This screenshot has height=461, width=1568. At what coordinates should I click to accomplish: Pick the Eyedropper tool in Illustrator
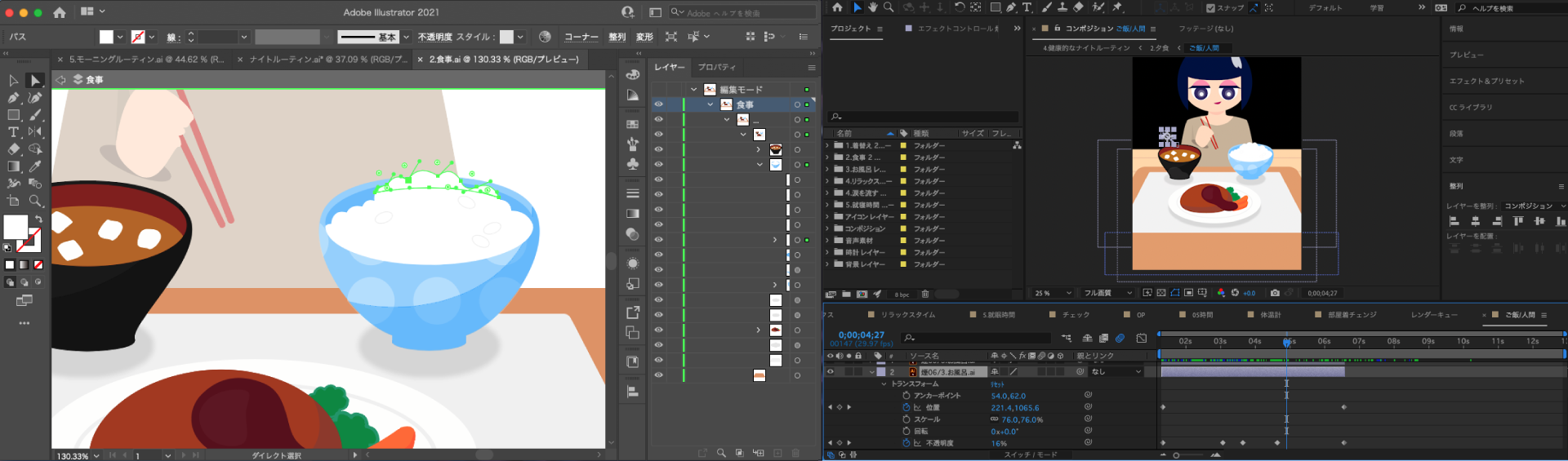(35, 166)
